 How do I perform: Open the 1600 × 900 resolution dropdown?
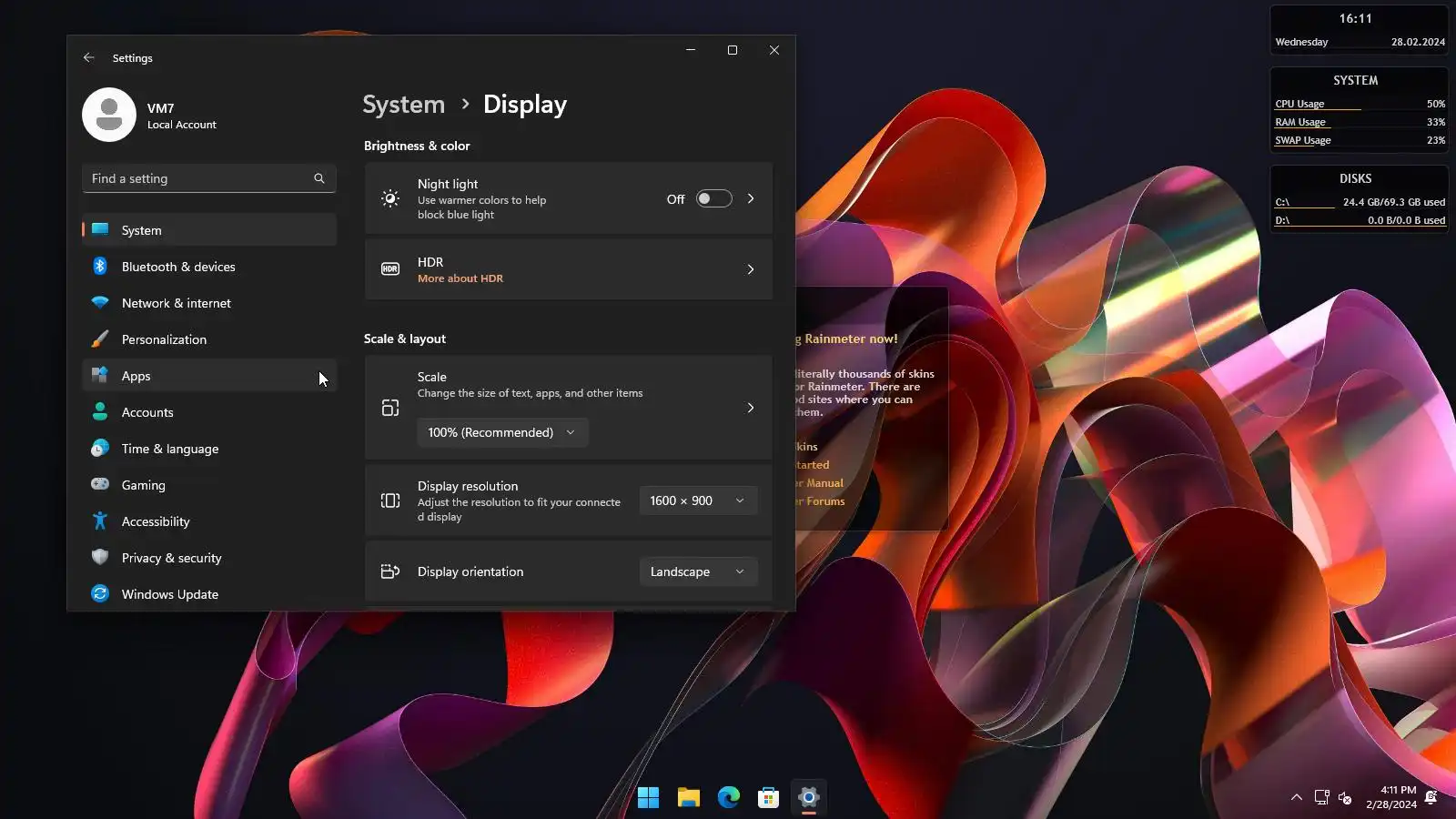click(x=698, y=500)
